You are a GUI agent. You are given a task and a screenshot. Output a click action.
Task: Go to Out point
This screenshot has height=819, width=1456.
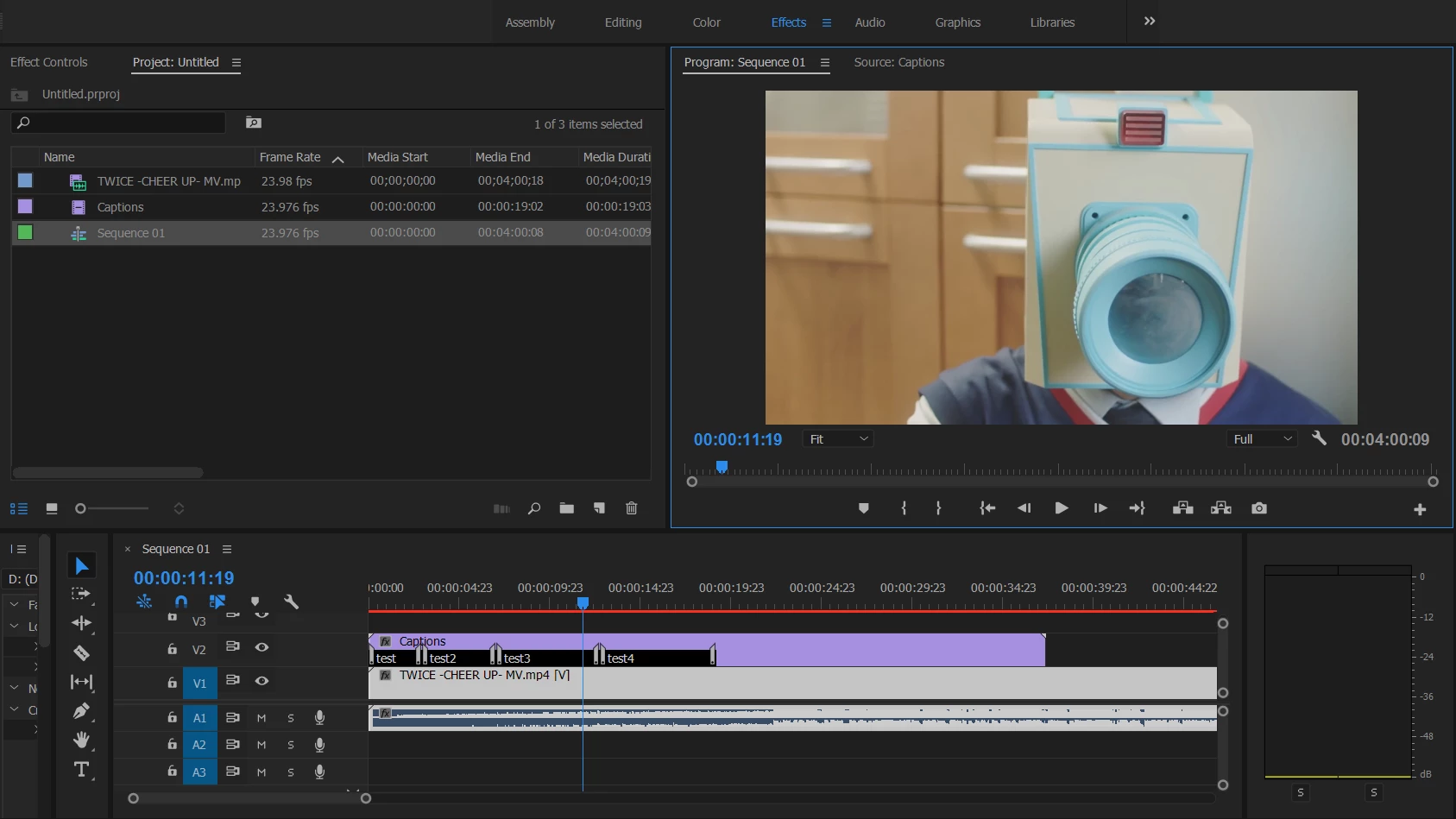click(x=1138, y=508)
